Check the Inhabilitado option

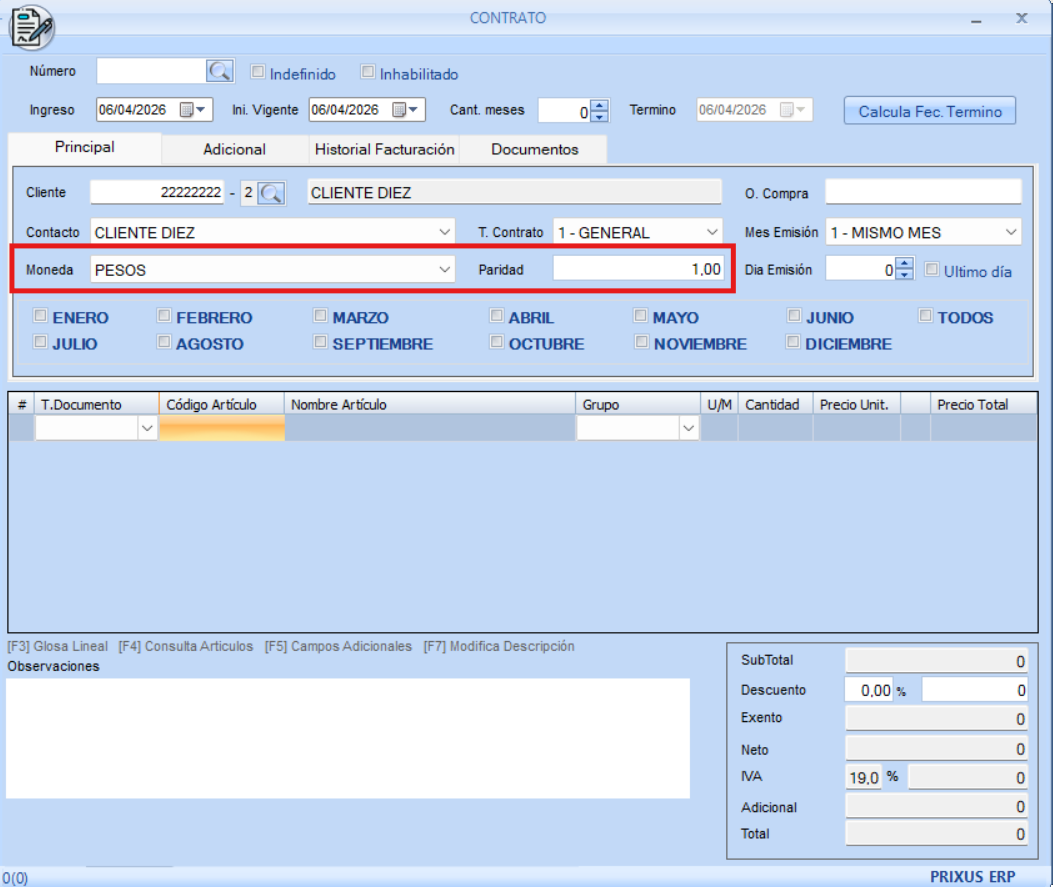coord(368,73)
